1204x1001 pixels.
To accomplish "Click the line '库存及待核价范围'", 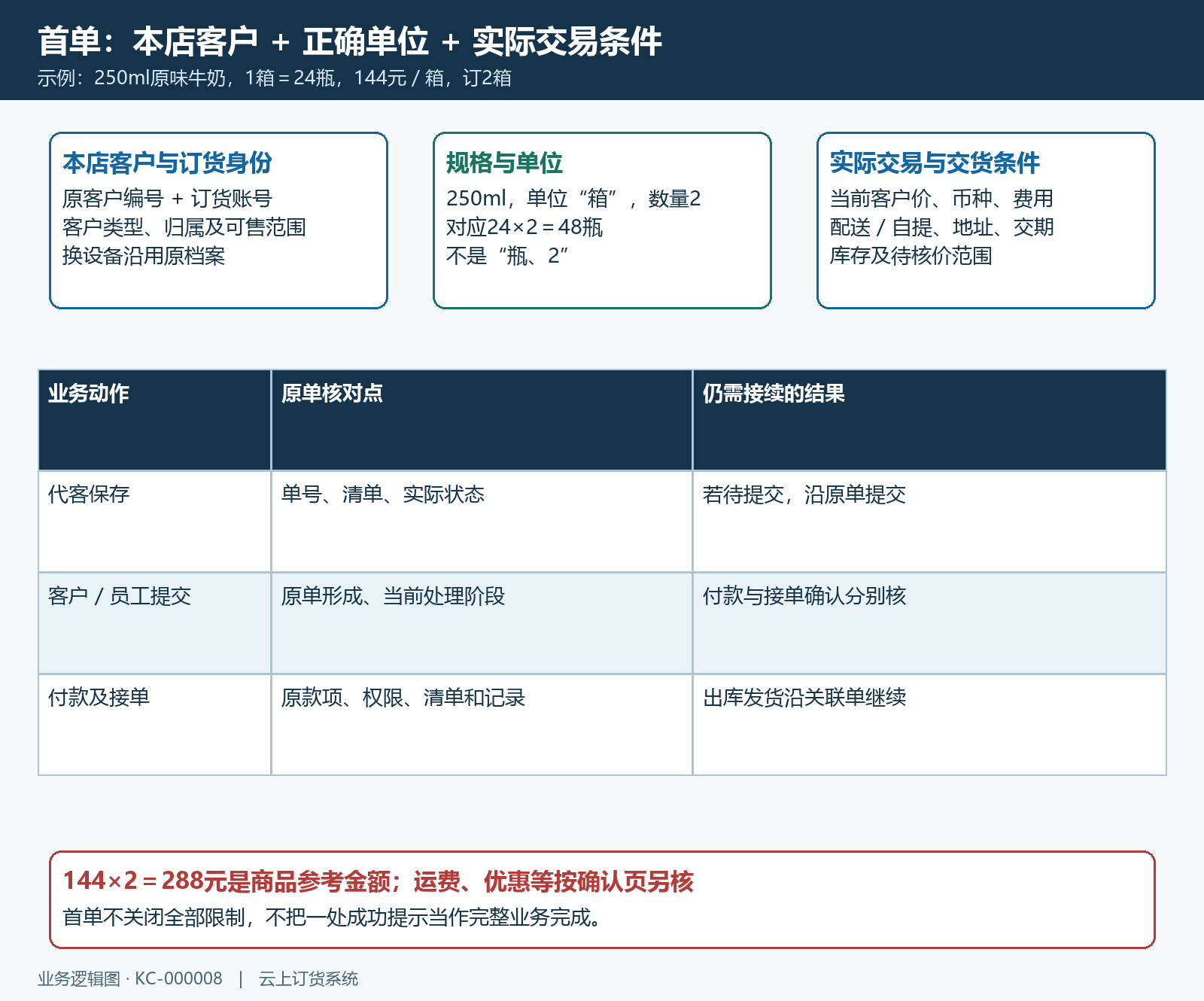I will (x=911, y=256).
